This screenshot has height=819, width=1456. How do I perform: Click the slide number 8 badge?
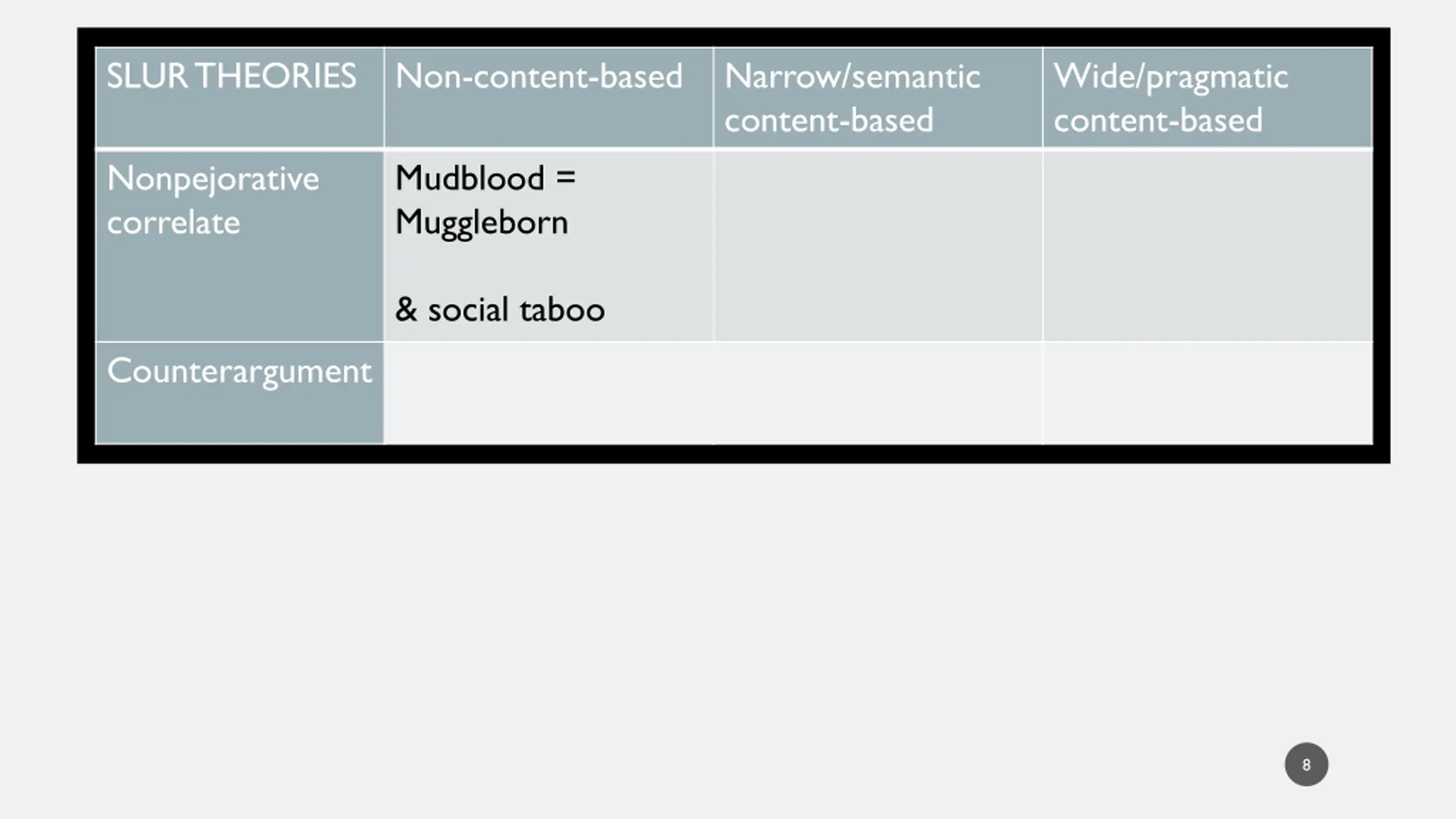click(1306, 764)
